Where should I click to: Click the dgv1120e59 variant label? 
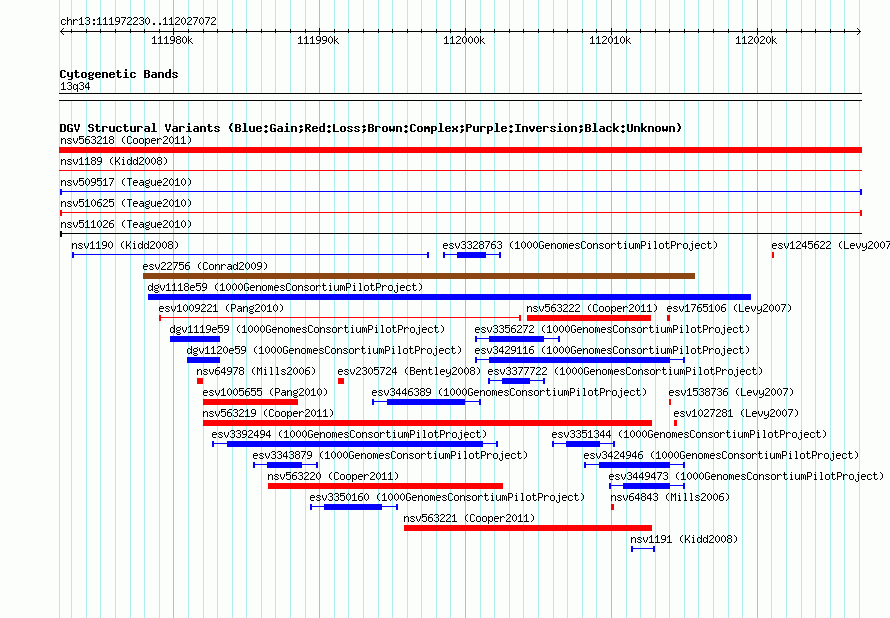324,350
